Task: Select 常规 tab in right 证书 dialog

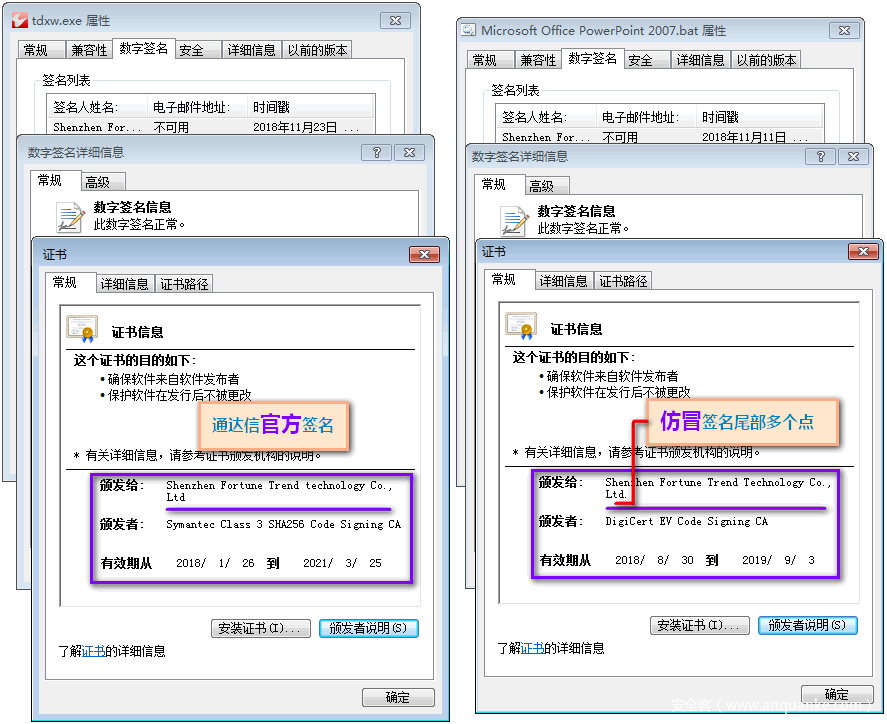Action: (x=509, y=279)
